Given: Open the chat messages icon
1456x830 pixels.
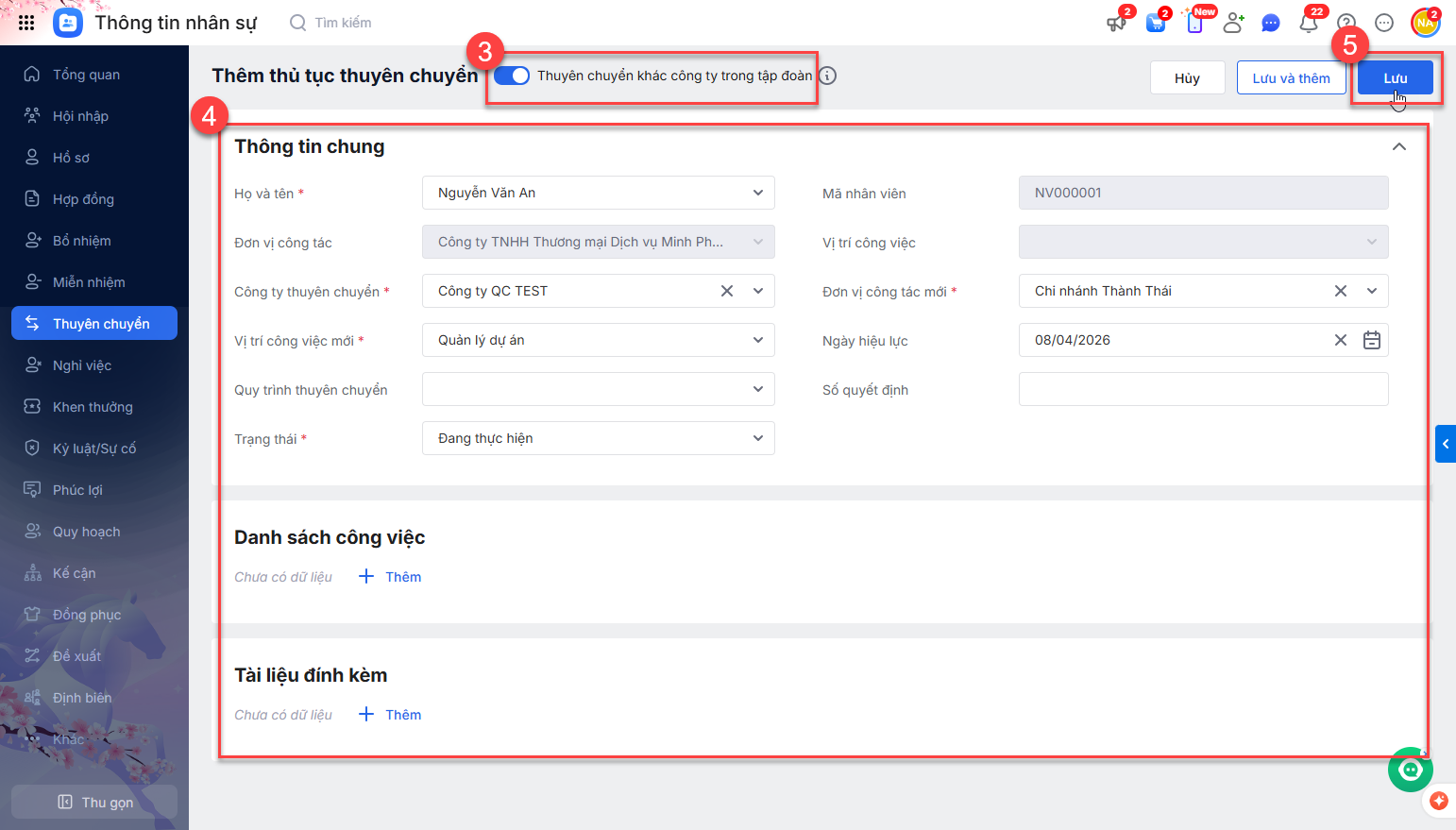Looking at the screenshot, I should [1271, 23].
